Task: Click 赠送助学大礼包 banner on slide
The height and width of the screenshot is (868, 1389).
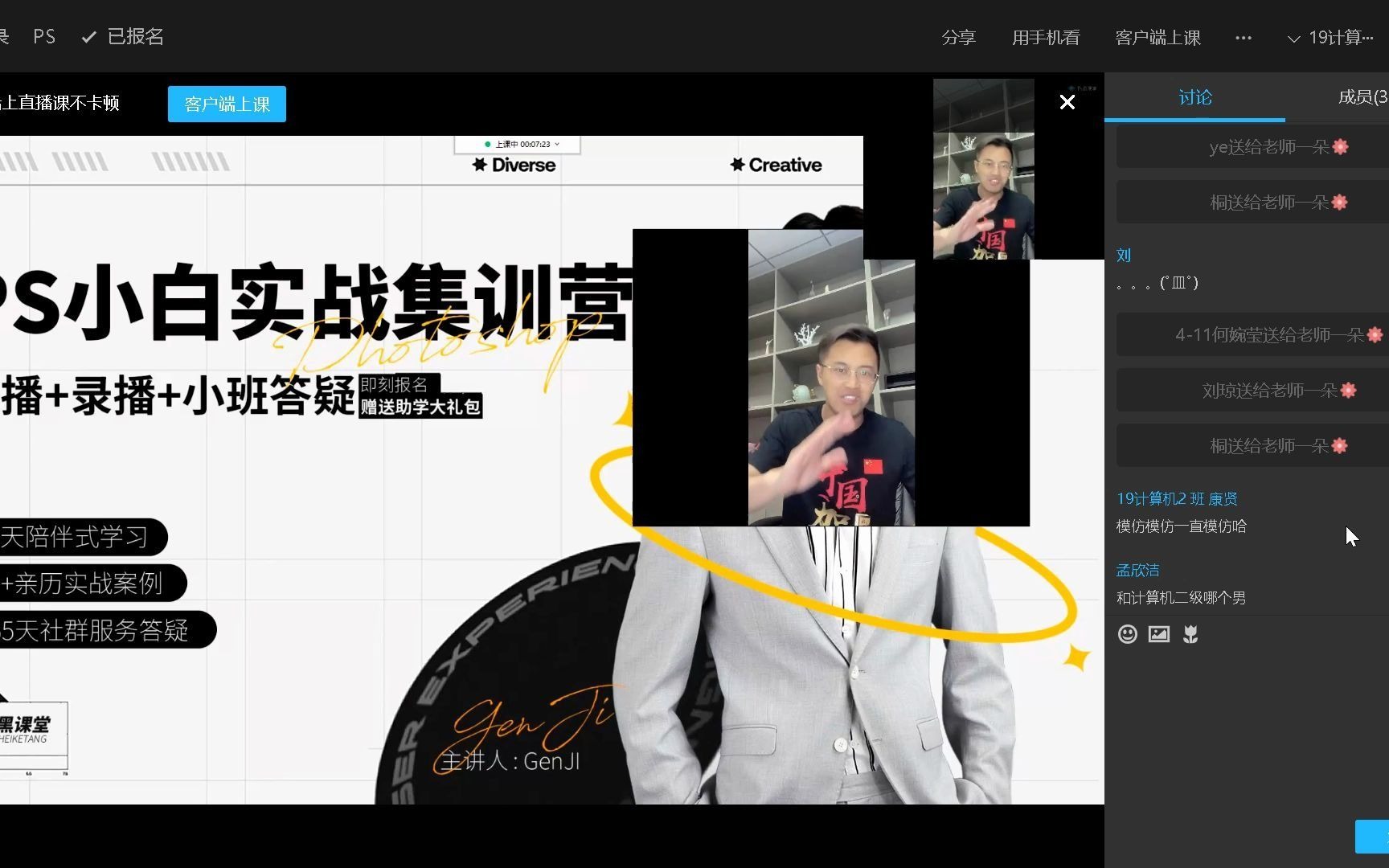Action: pyautogui.click(x=420, y=407)
